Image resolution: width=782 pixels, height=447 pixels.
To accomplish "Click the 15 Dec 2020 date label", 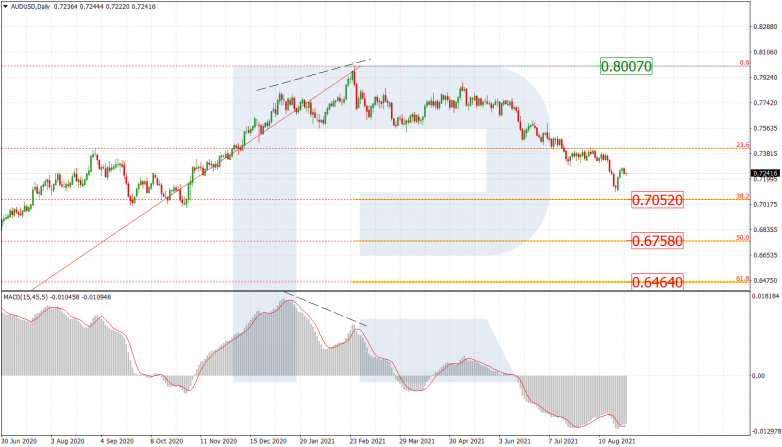I will [x=268, y=442].
